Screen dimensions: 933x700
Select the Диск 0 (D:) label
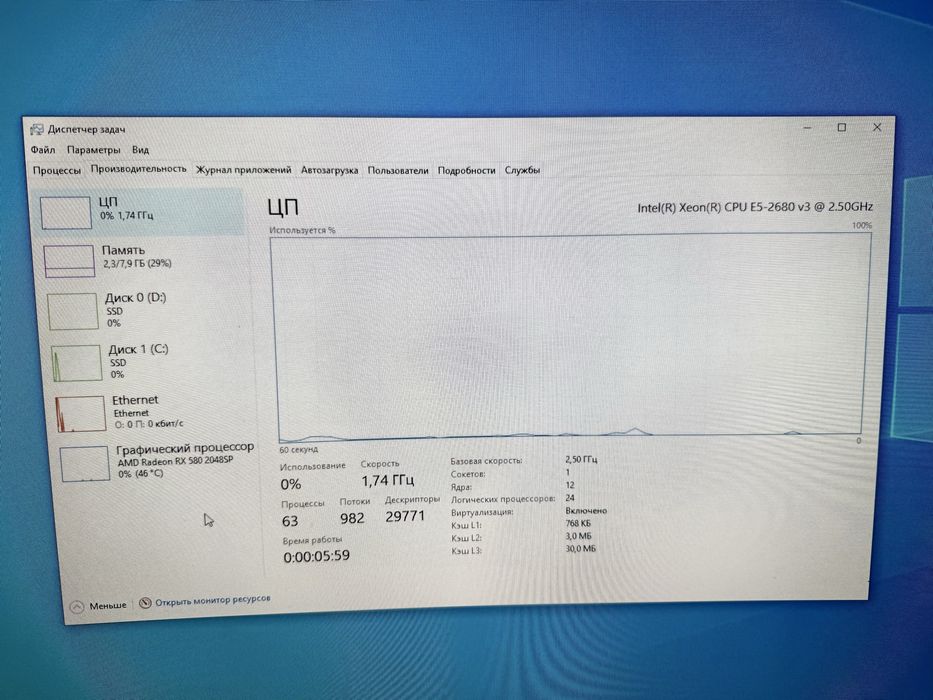[x=136, y=298]
